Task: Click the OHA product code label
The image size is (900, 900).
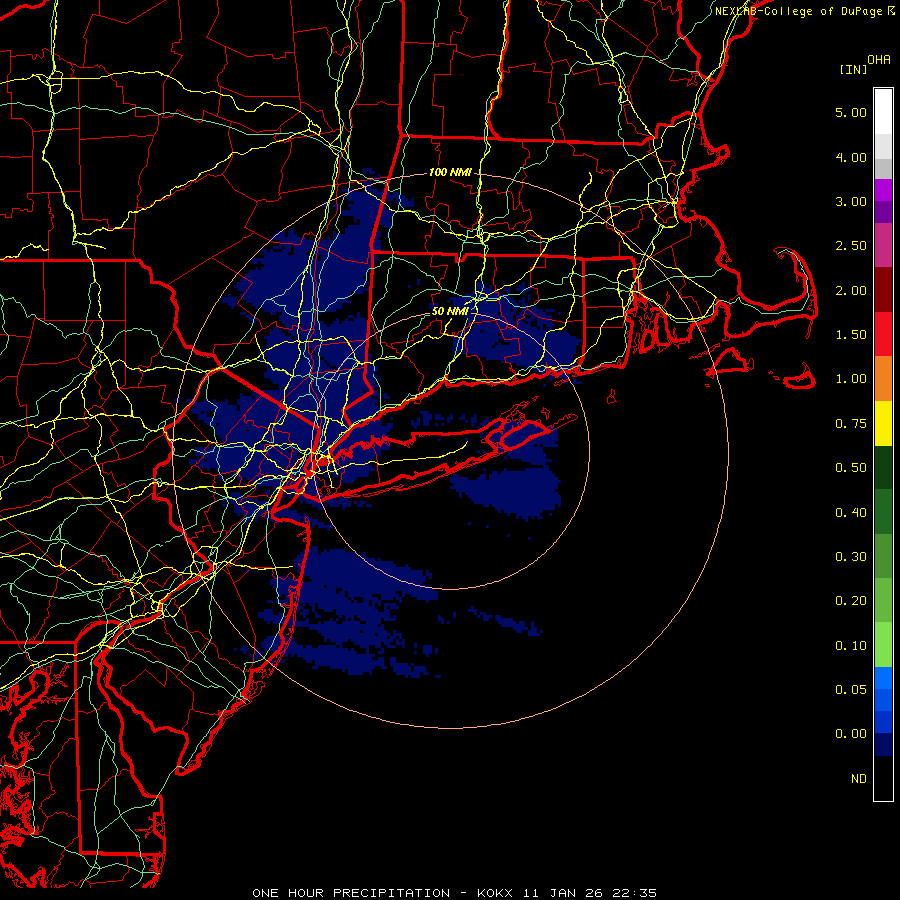Action: click(x=879, y=59)
